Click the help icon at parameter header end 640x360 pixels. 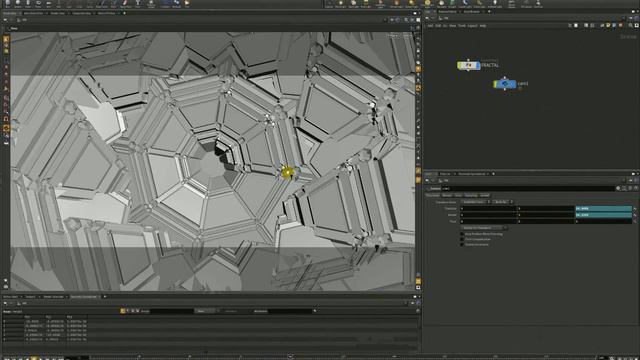[x=636, y=188]
